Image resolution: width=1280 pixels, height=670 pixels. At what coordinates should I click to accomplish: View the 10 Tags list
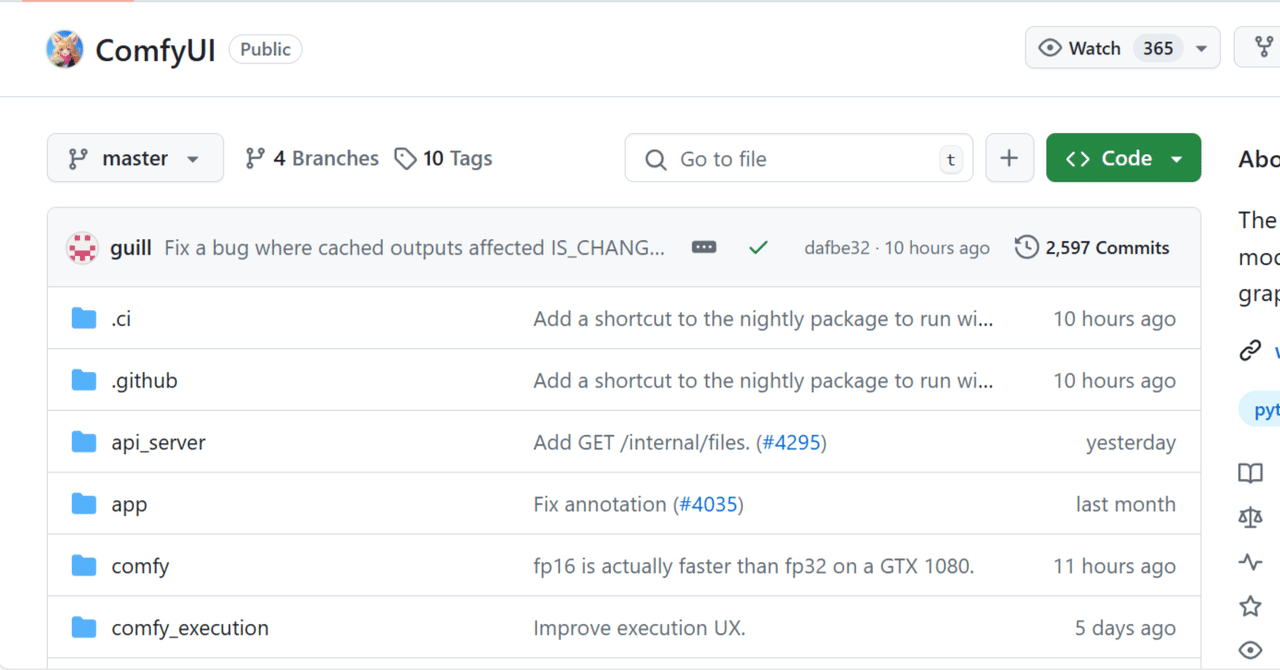coord(443,158)
